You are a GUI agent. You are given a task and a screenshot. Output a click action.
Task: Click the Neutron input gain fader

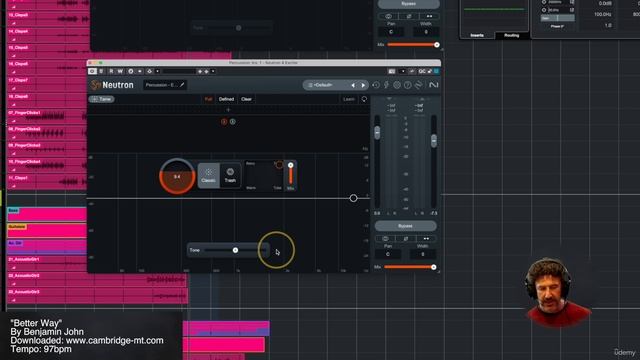tap(377, 133)
